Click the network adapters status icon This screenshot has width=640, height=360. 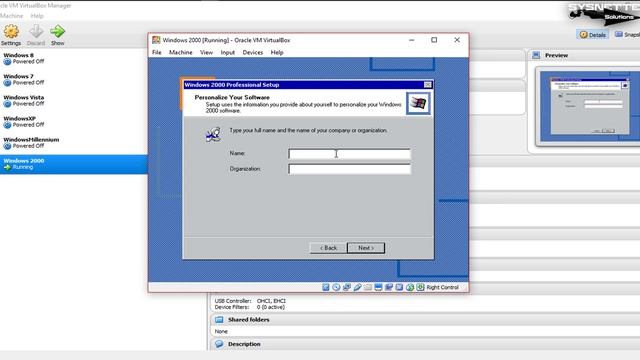tap(347, 287)
